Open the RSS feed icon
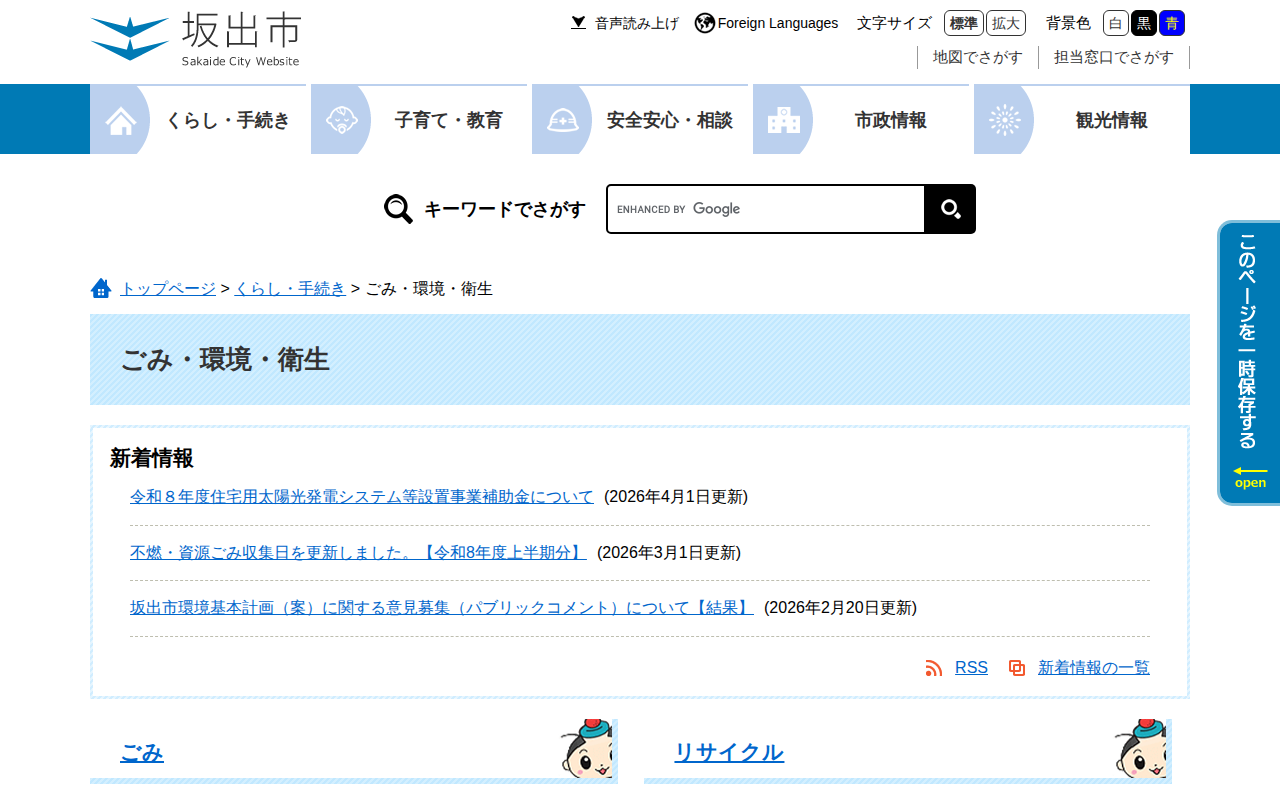 click(x=934, y=668)
